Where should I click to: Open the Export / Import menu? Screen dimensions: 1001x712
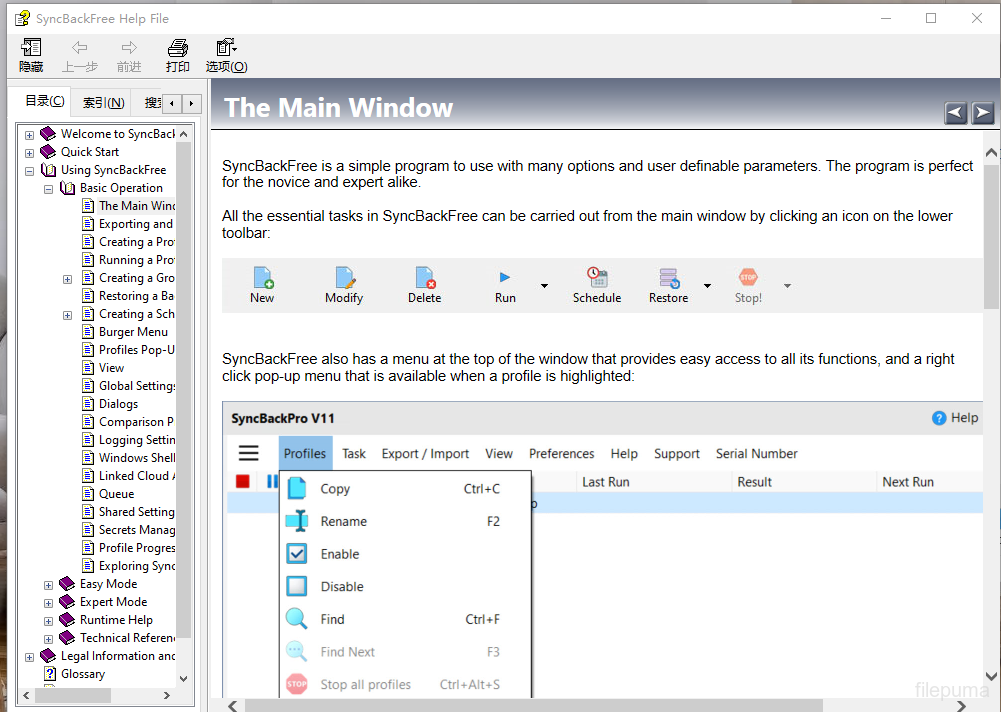click(425, 453)
